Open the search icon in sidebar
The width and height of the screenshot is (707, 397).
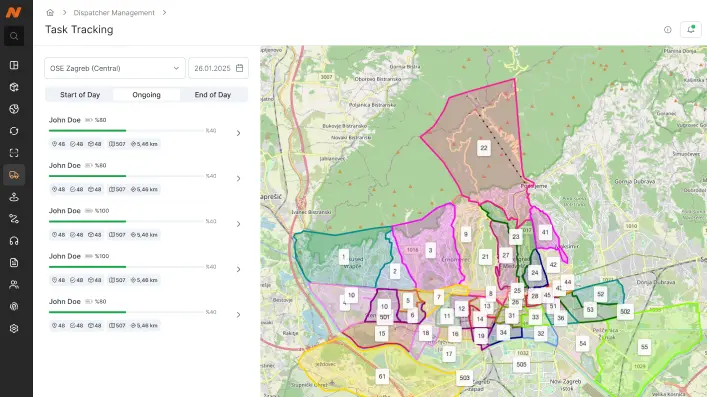click(14, 36)
